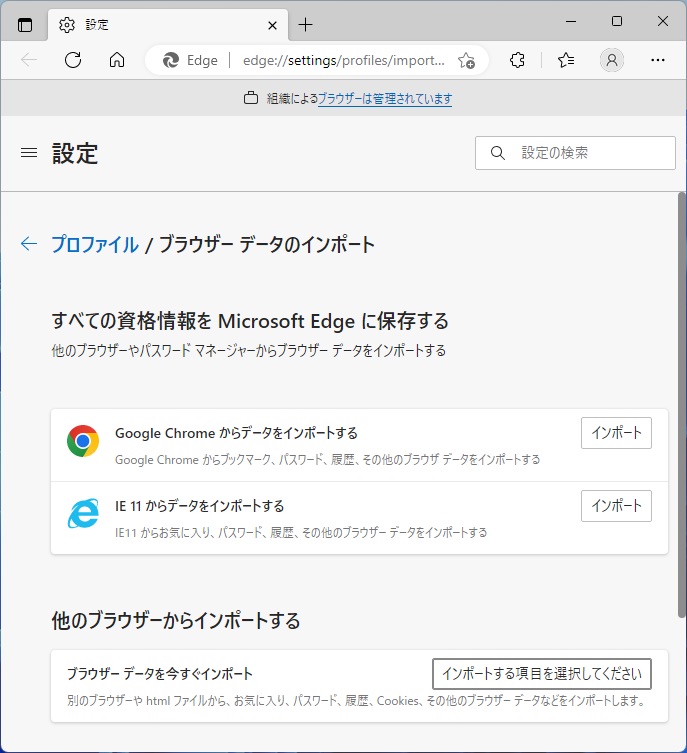Open the user profile avatar
The height and width of the screenshot is (753, 687).
point(612,60)
